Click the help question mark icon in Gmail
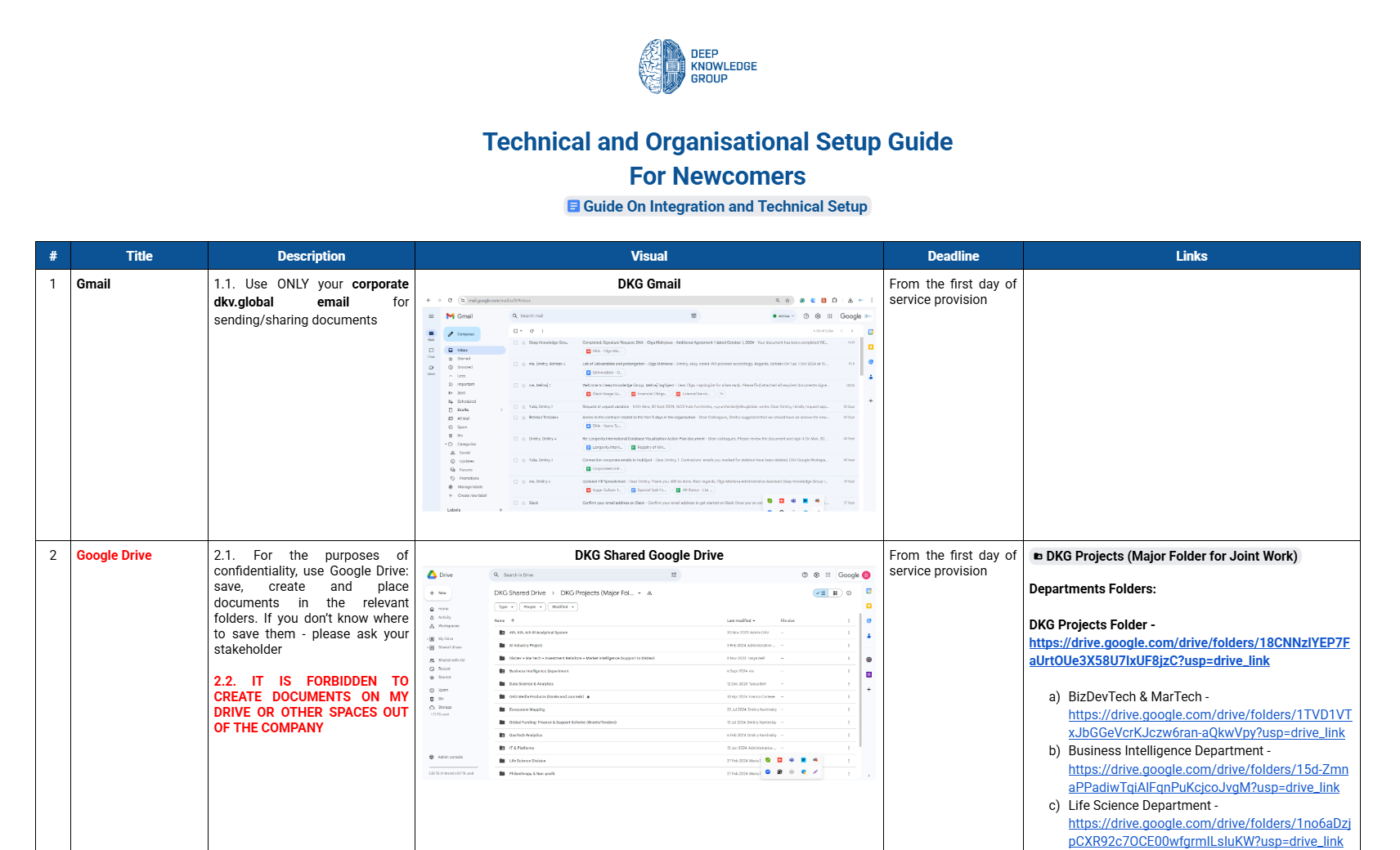This screenshot has height=850, width=1400. point(806,316)
